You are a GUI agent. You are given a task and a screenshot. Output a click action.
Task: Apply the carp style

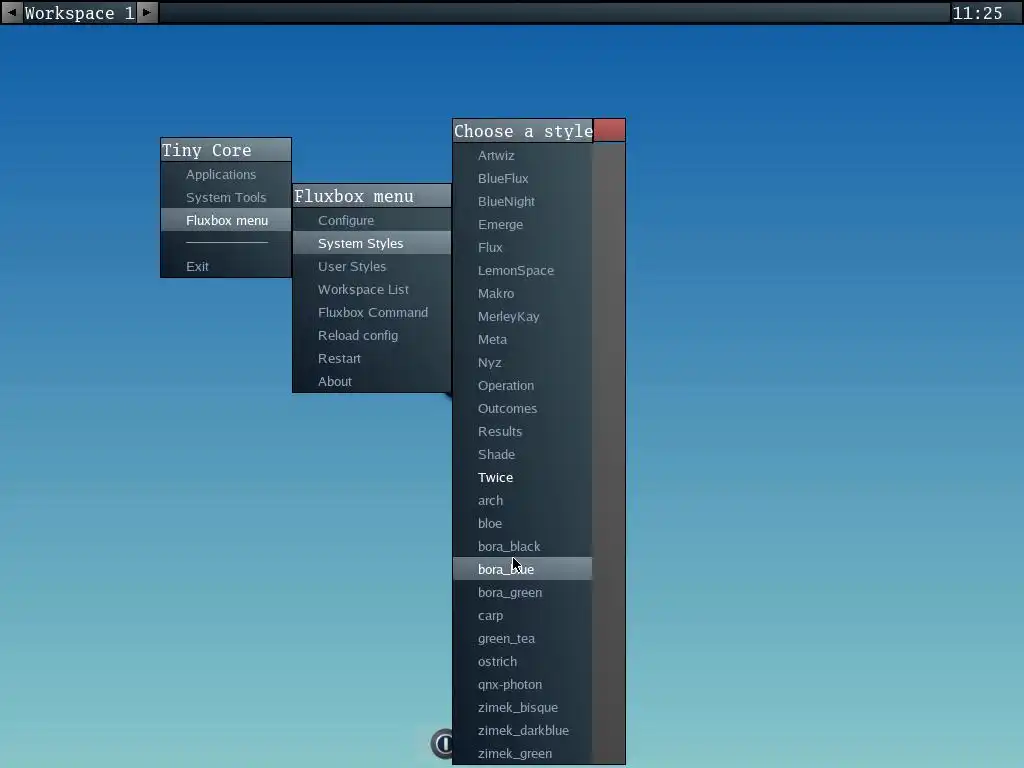[x=522, y=615]
